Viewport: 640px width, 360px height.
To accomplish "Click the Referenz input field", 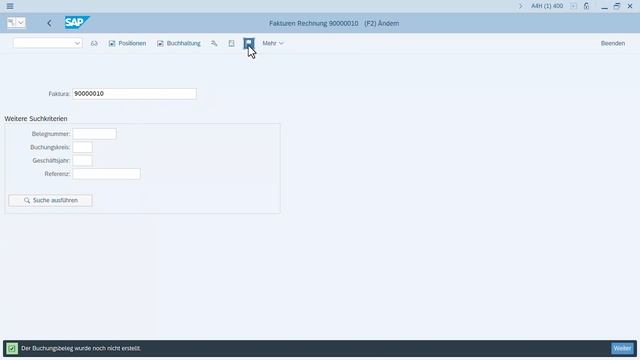I will pos(107,174).
